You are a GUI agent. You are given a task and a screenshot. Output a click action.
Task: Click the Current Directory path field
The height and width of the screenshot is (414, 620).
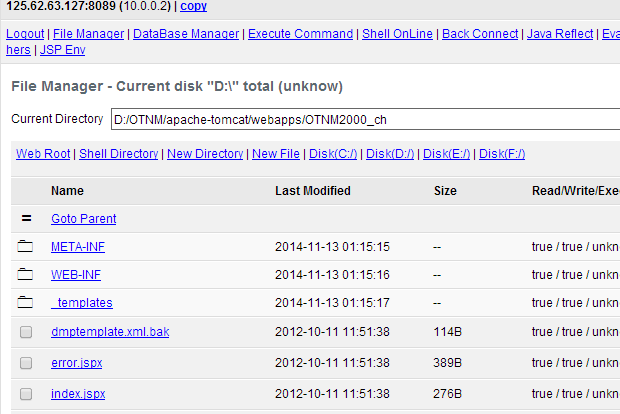(365, 119)
